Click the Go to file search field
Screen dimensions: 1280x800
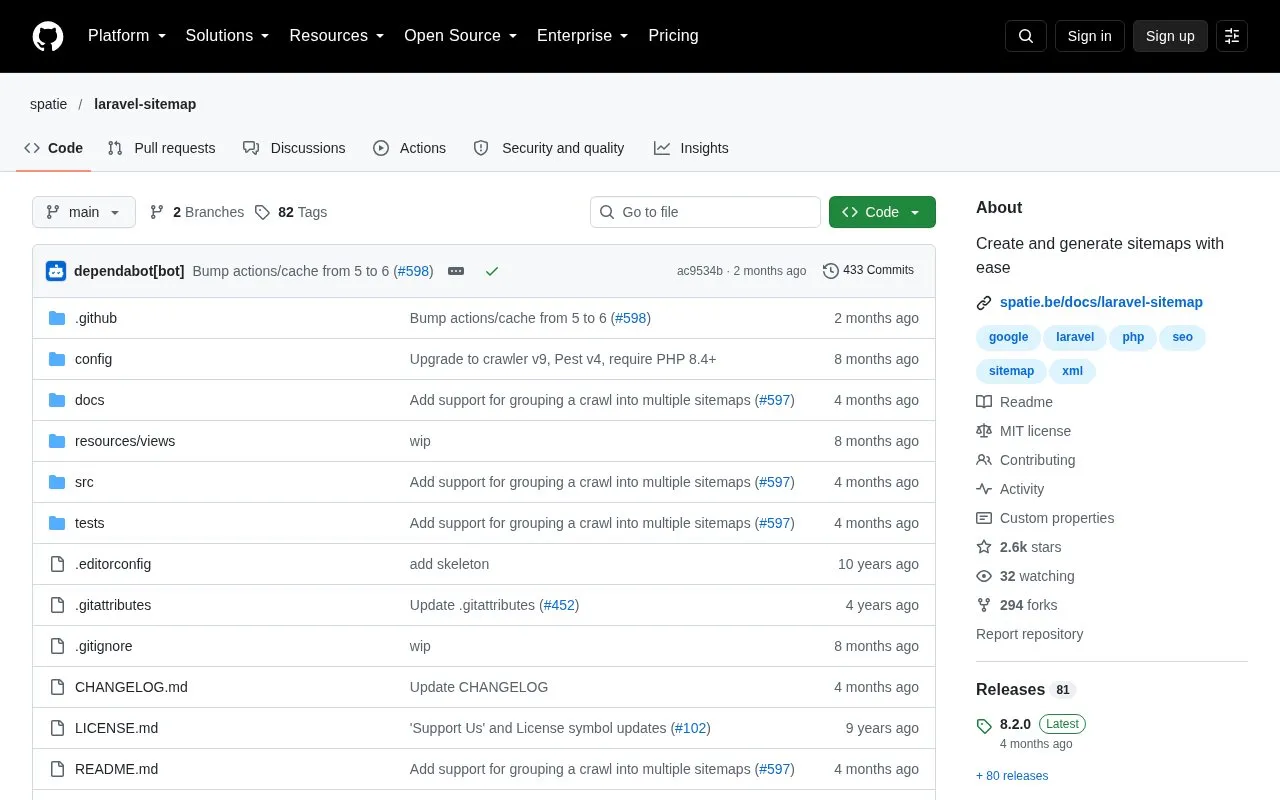[705, 212]
